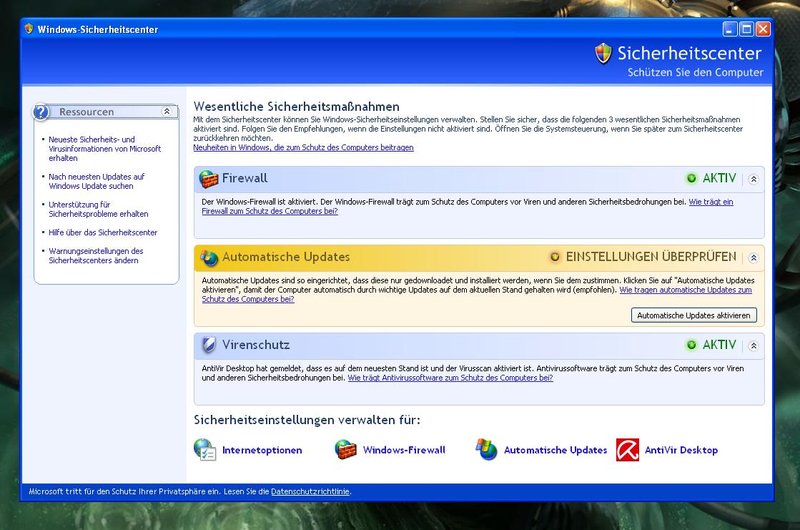This screenshot has width=800, height=530.
Task: Open link Wie tragen automatische Updates zum Schutz
Action: coord(685,290)
